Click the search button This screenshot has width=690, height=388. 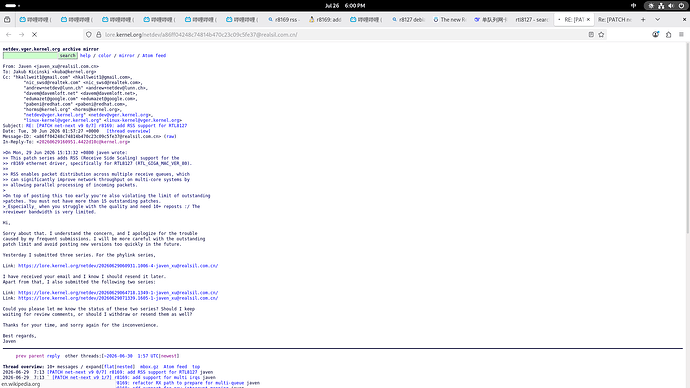tap(67, 55)
